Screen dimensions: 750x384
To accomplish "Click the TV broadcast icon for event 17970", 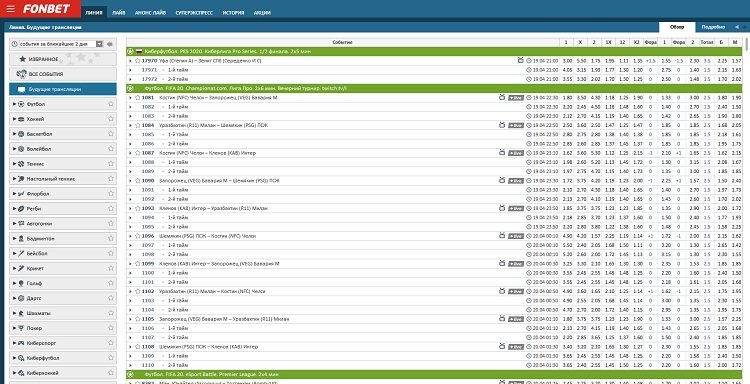I will point(520,61).
